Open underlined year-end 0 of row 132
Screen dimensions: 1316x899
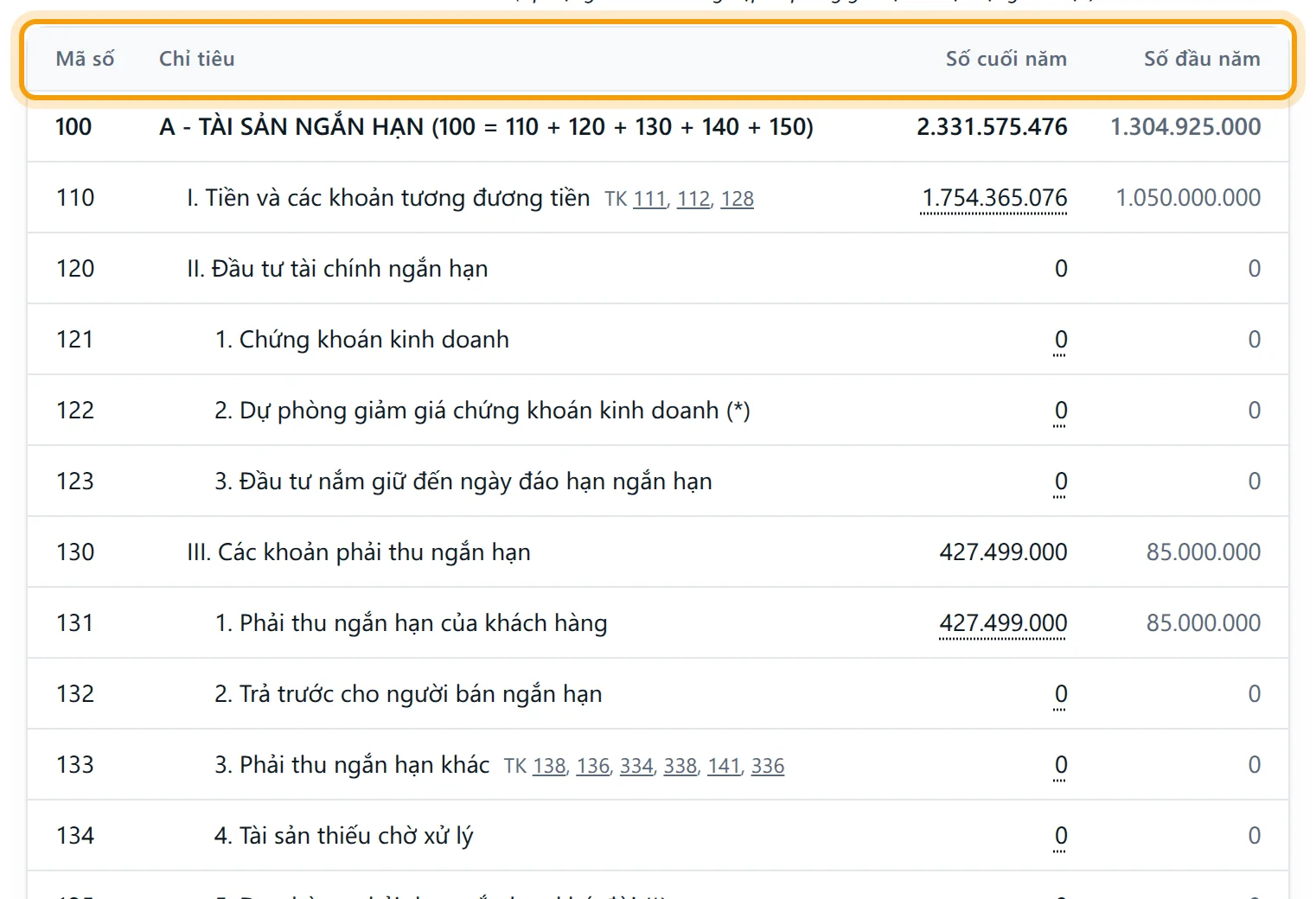tap(1061, 694)
